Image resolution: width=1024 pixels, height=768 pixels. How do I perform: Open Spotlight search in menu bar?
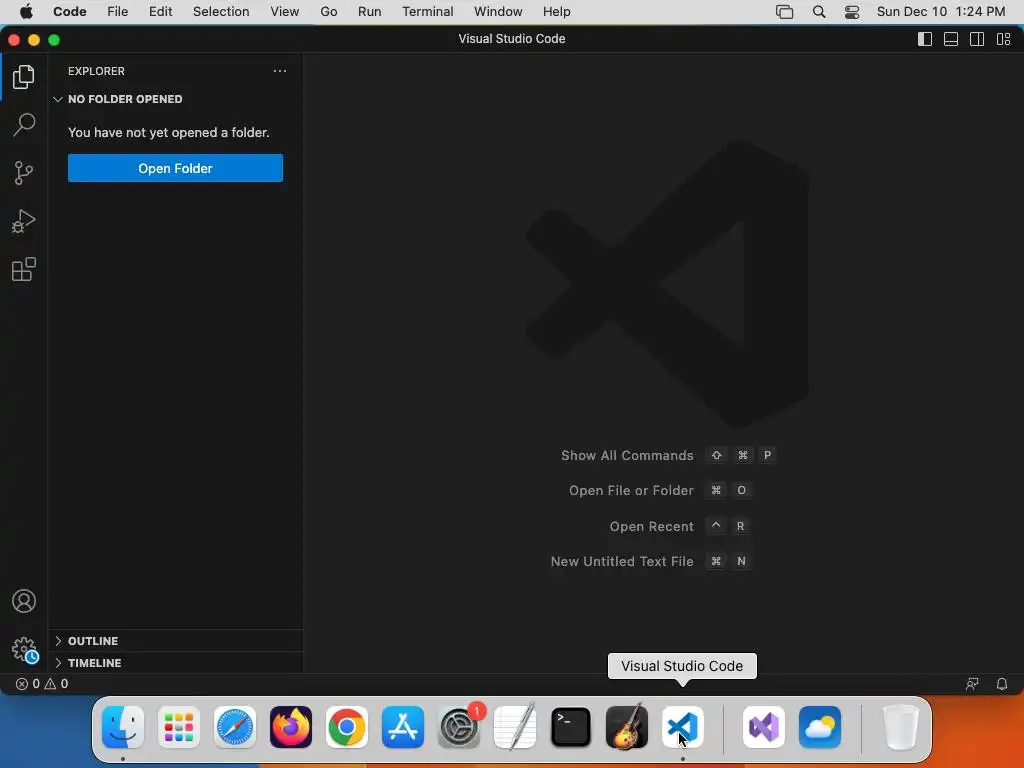pos(819,12)
